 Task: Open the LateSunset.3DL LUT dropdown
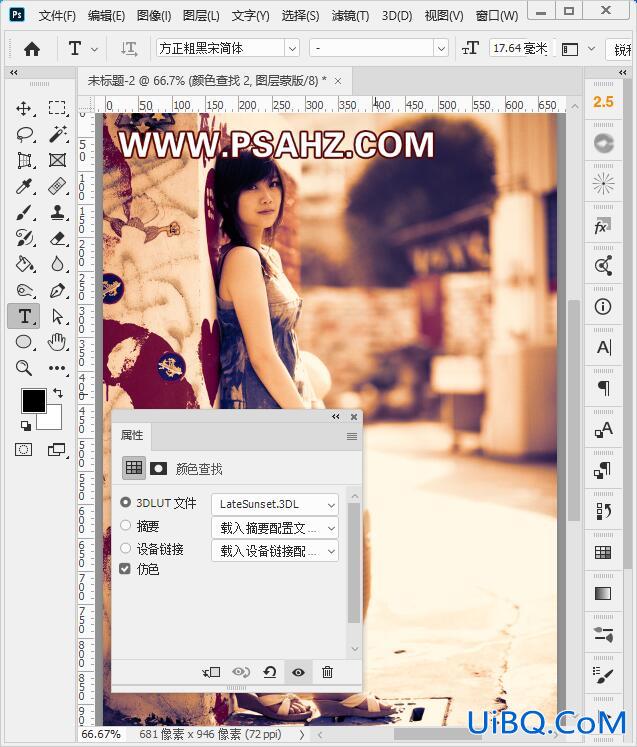click(275, 504)
